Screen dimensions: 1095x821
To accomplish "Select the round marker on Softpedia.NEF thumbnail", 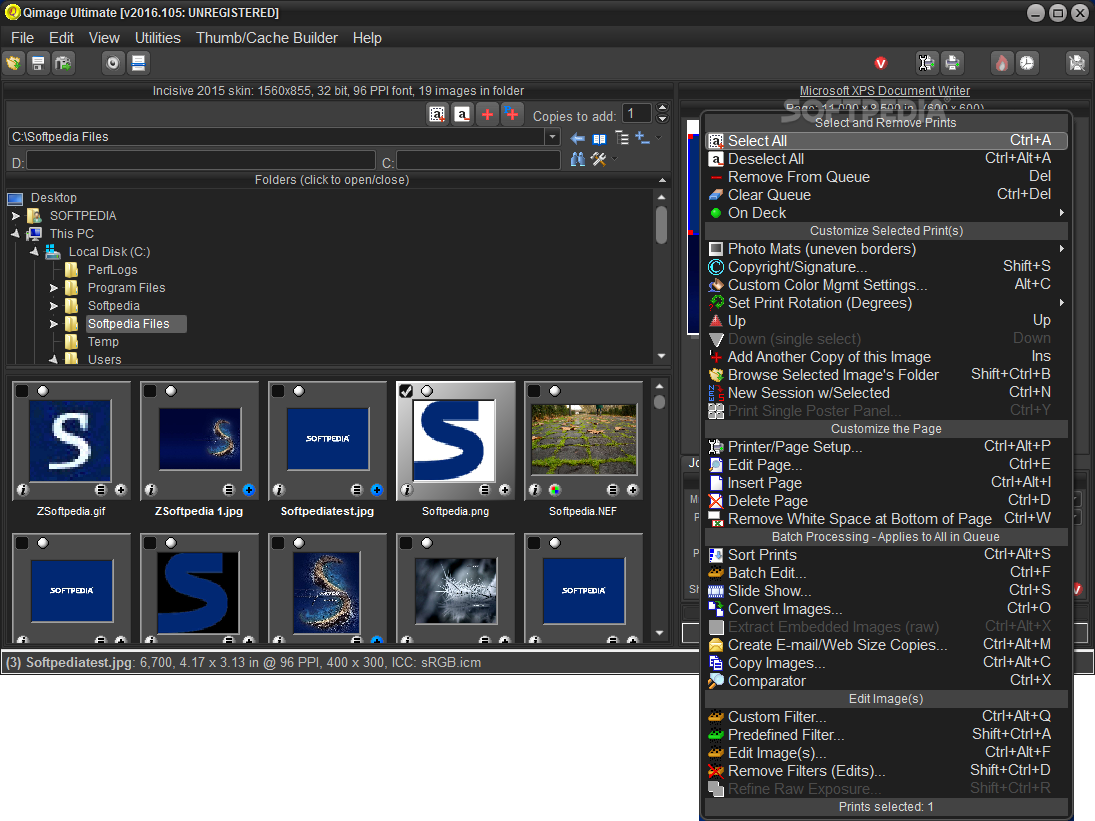I will coord(554,391).
